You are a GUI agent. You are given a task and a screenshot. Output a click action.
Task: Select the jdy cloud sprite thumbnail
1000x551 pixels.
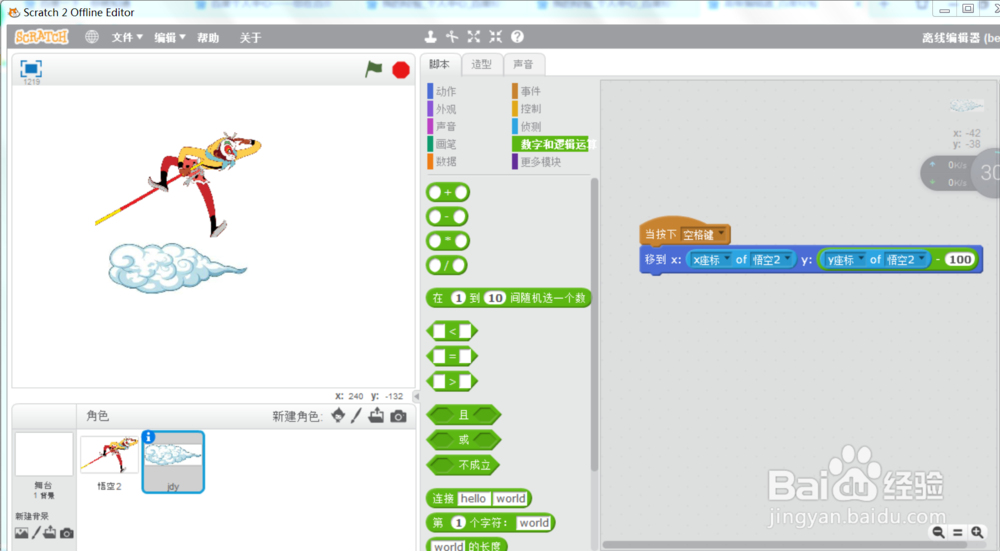click(173, 462)
